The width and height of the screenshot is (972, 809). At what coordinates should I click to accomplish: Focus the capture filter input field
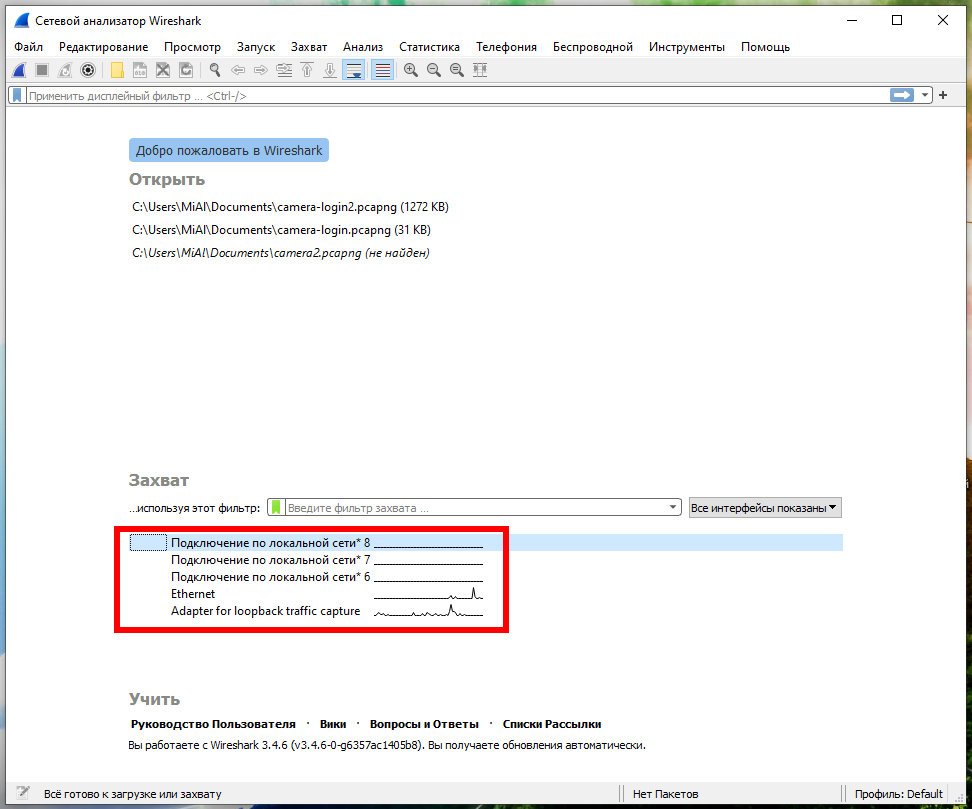(476, 508)
